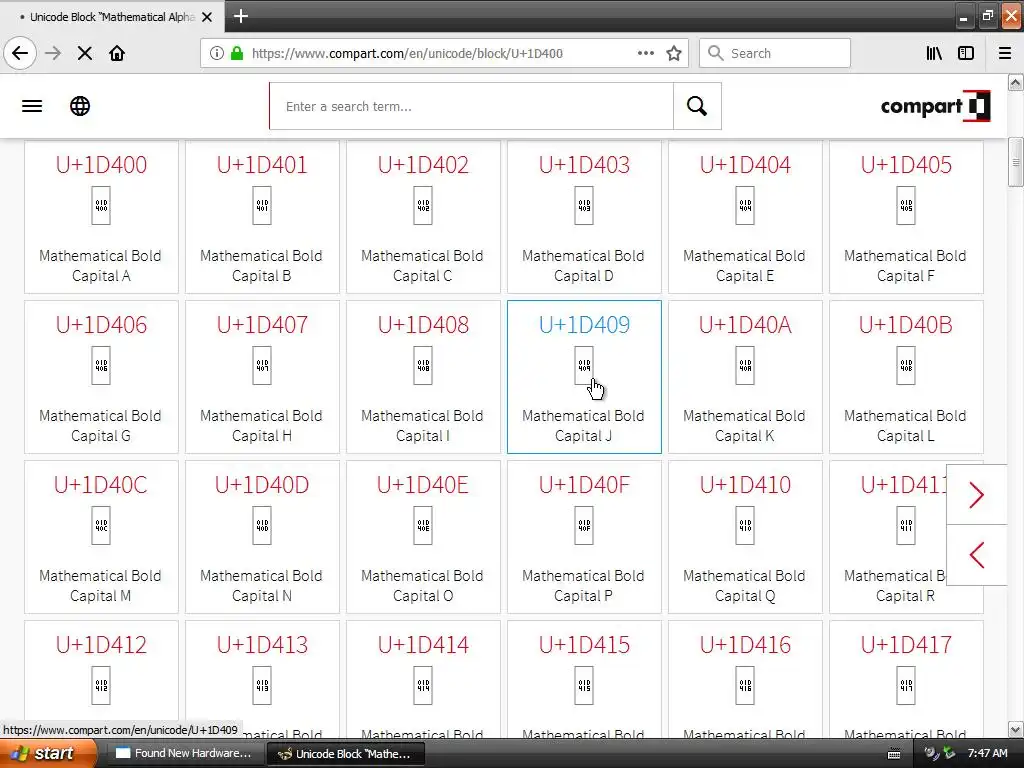
Task: Go to next block with right chevron
Action: 976,494
